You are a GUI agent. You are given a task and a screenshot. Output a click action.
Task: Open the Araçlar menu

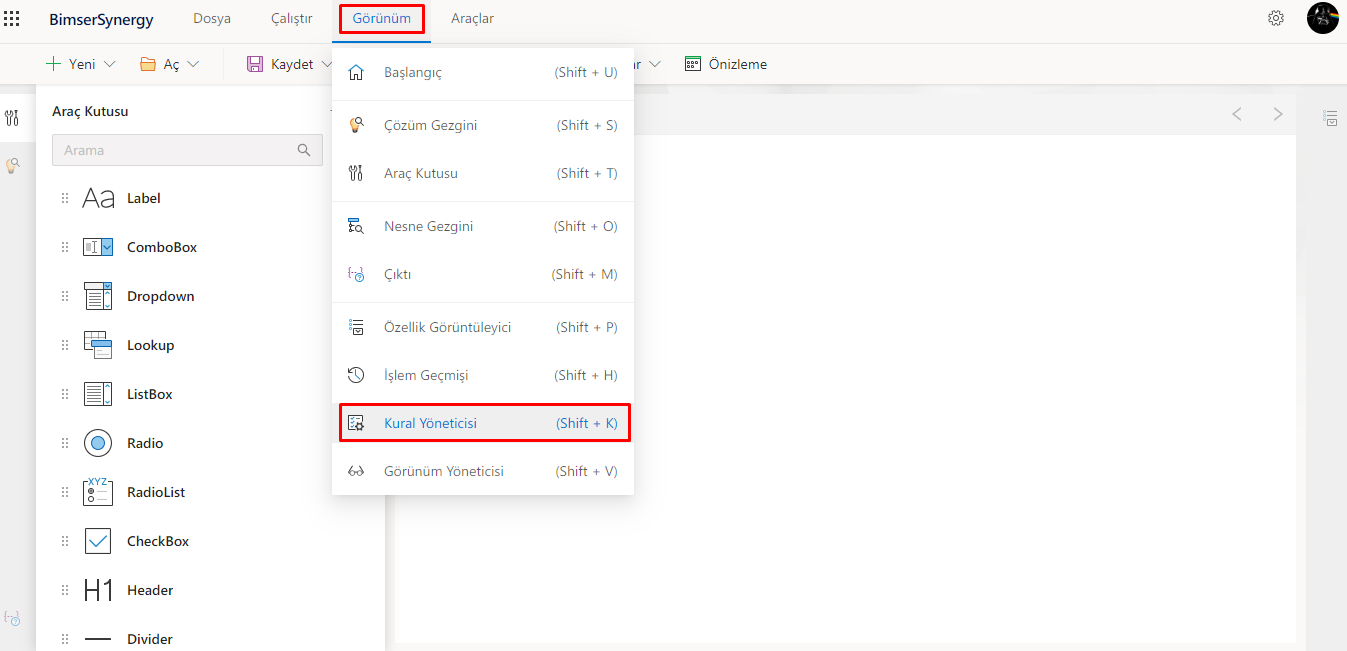[472, 18]
